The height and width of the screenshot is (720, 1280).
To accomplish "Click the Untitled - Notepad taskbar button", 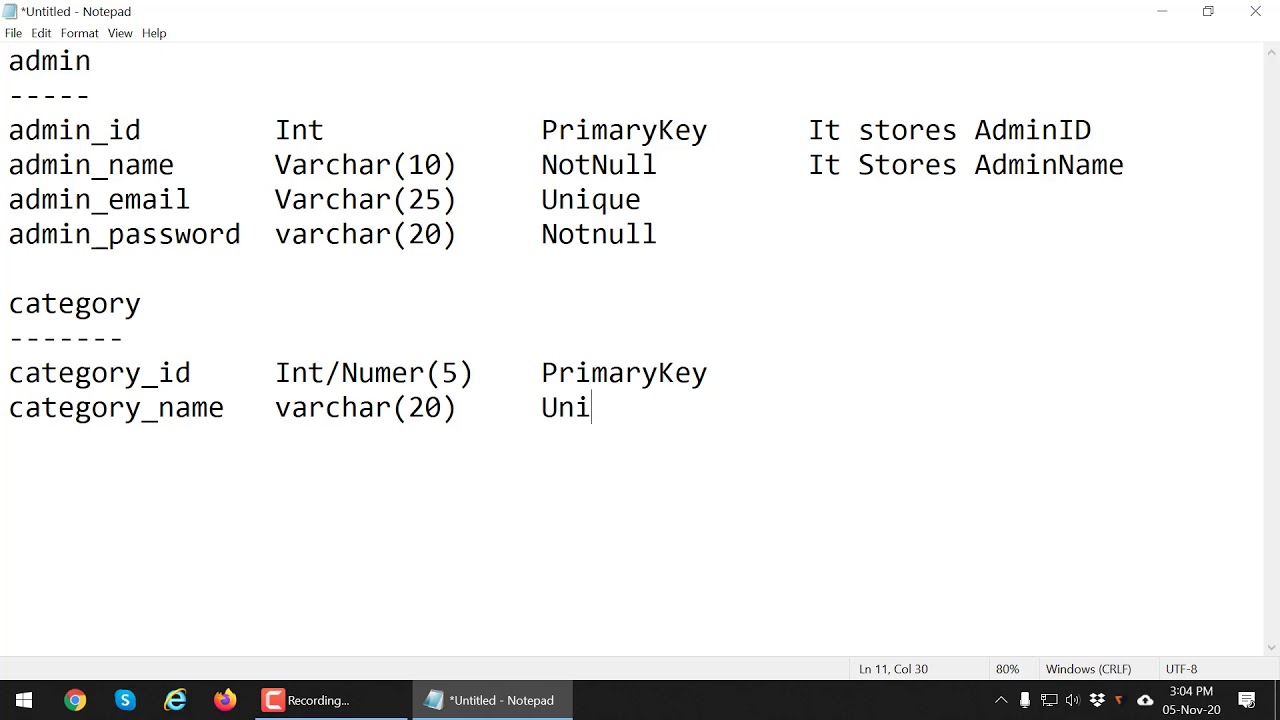I will (491, 700).
